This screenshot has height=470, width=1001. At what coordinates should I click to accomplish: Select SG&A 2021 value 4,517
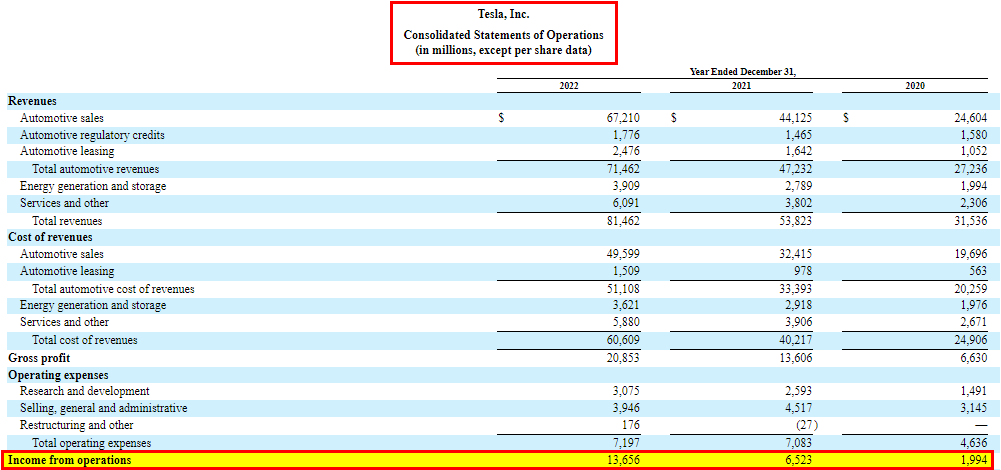(x=799, y=408)
